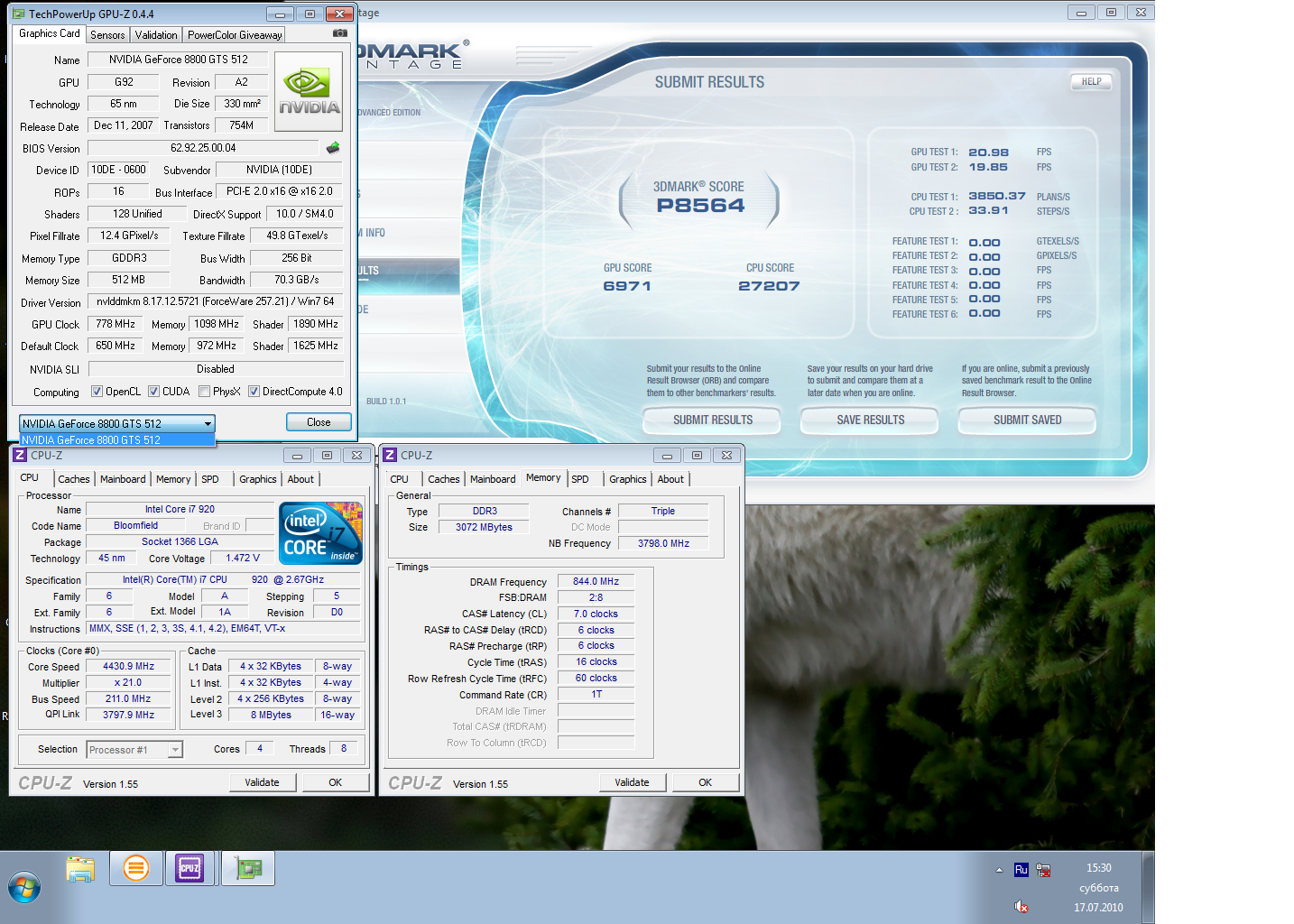
Task: Open Caches tab in left CPU-Z window
Action: tap(74, 479)
